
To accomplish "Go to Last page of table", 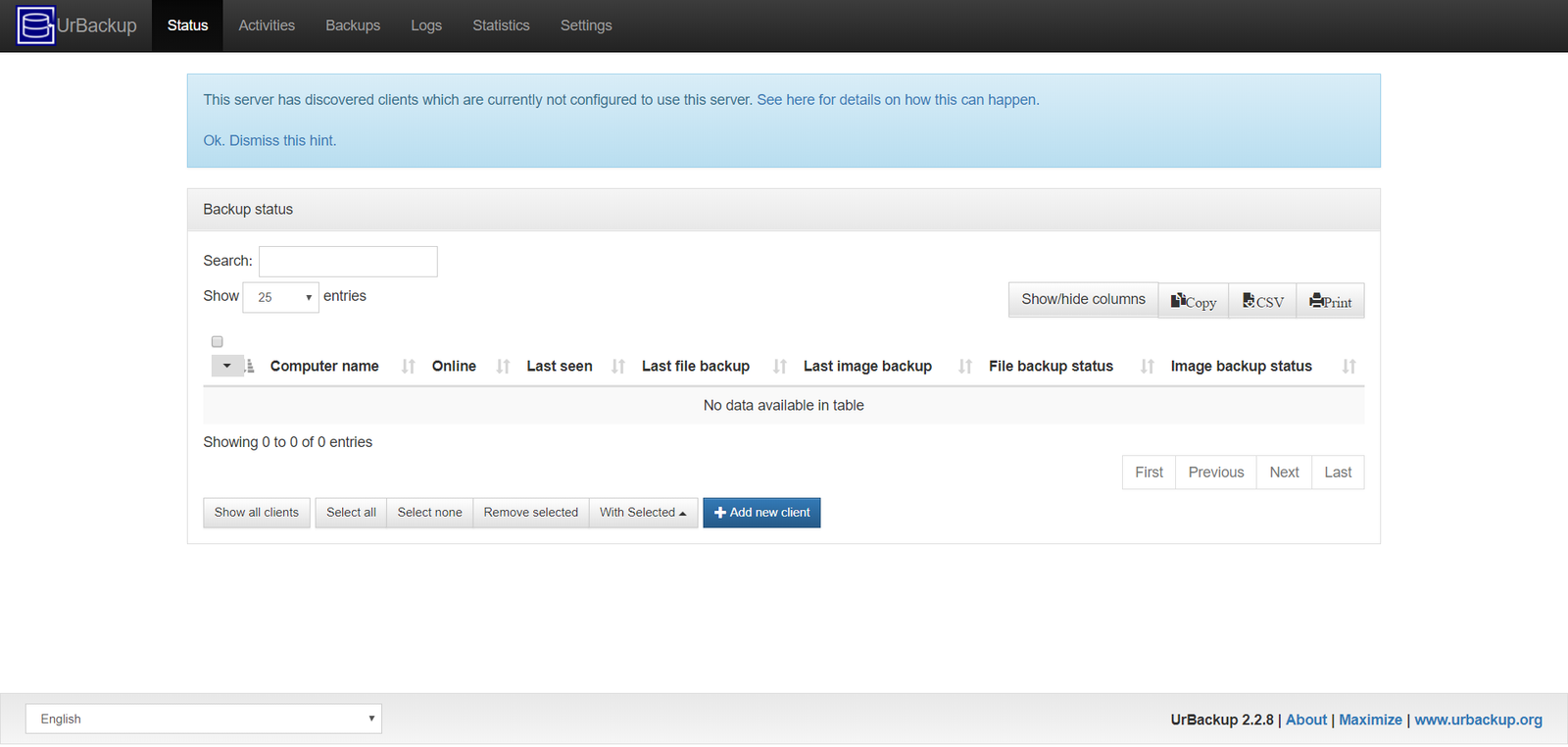I will [x=1338, y=473].
